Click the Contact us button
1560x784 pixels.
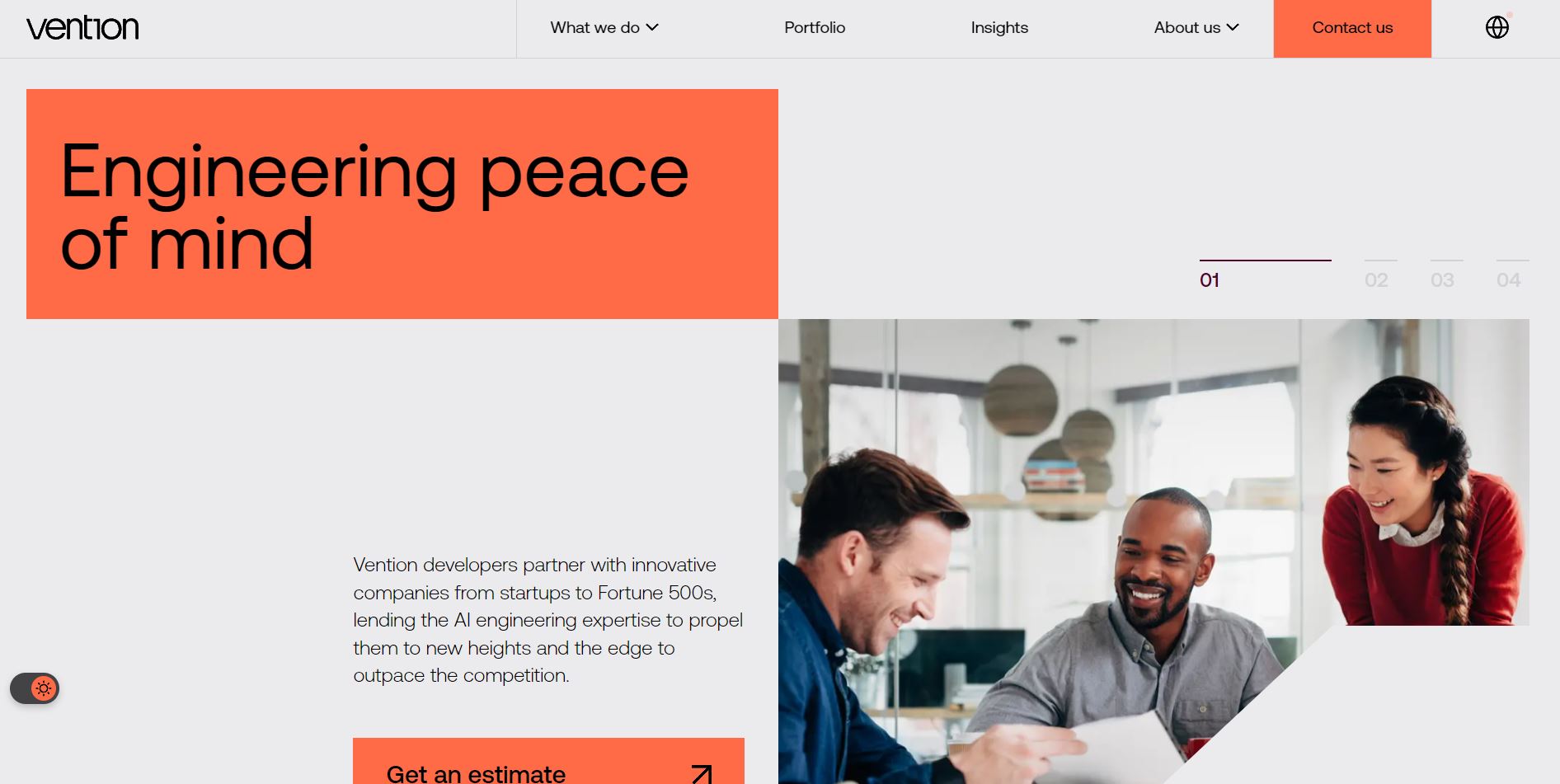[1352, 29]
